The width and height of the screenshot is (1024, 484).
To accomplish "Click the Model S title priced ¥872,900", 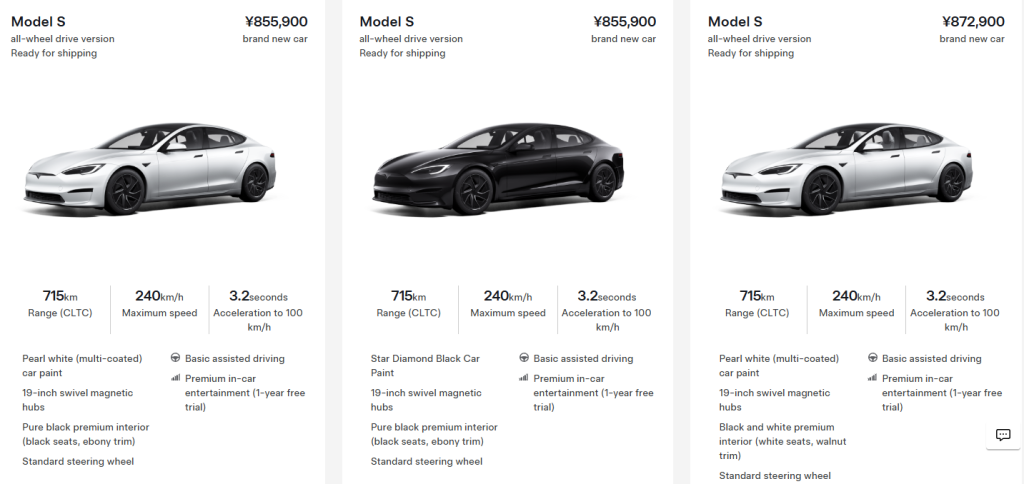I will point(735,21).
